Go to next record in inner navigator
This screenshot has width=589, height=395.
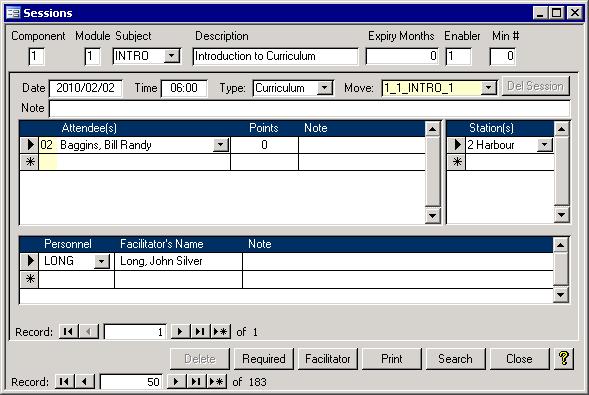point(180,332)
